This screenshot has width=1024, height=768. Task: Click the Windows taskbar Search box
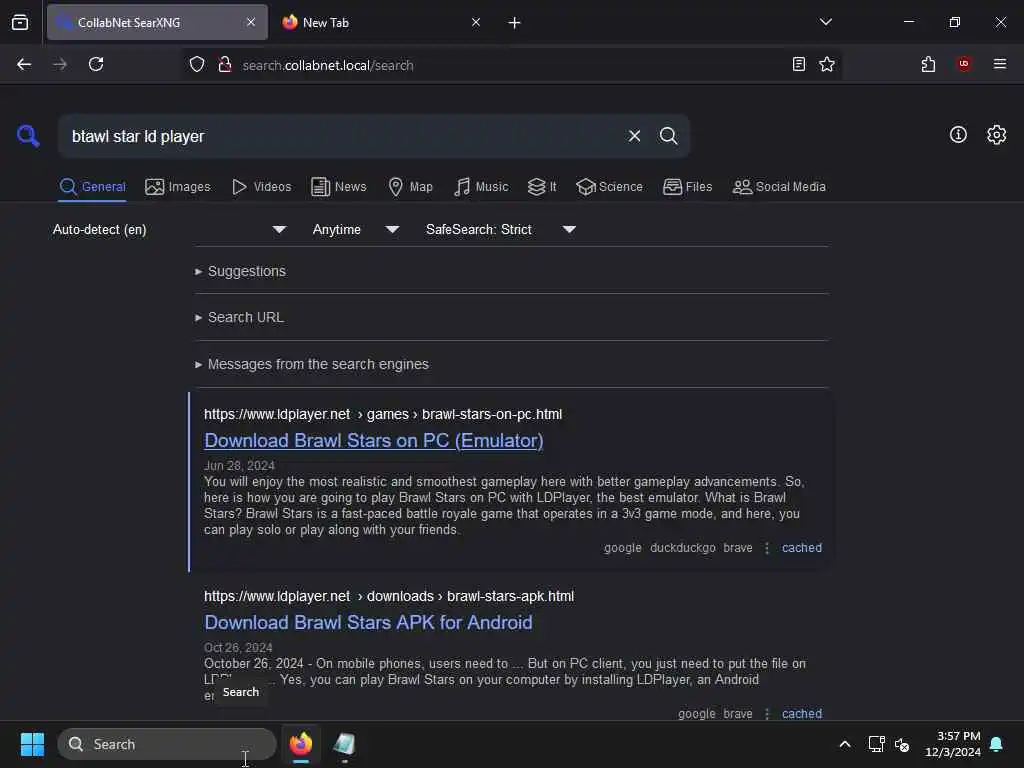tap(167, 744)
